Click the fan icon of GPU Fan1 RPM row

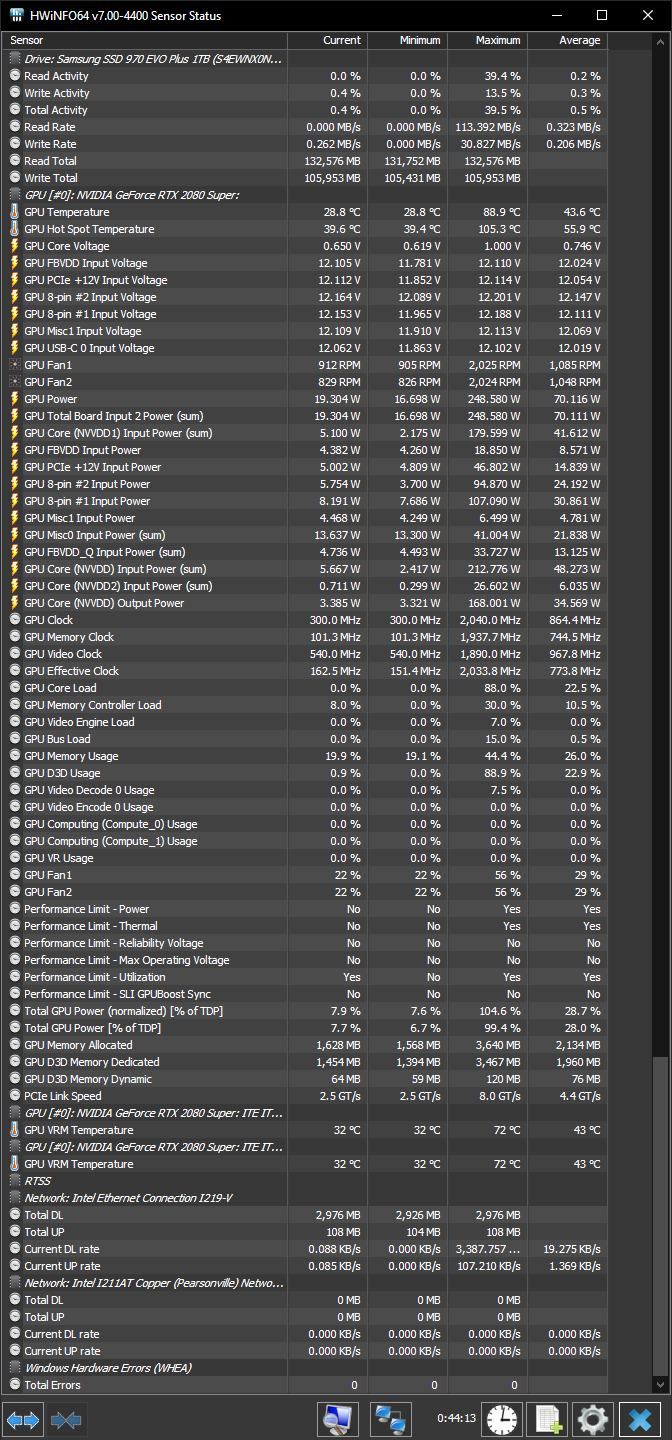[14, 365]
